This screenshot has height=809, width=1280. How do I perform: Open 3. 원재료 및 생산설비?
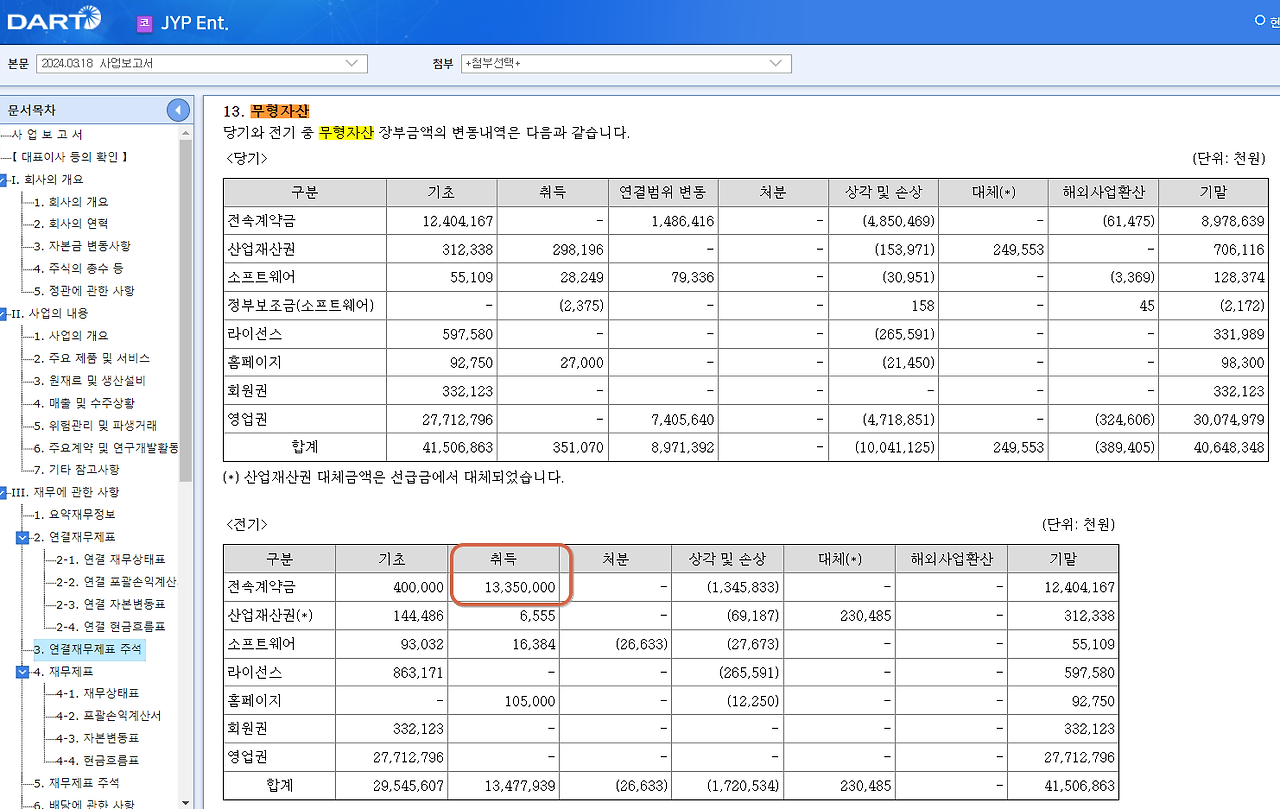(x=90, y=380)
